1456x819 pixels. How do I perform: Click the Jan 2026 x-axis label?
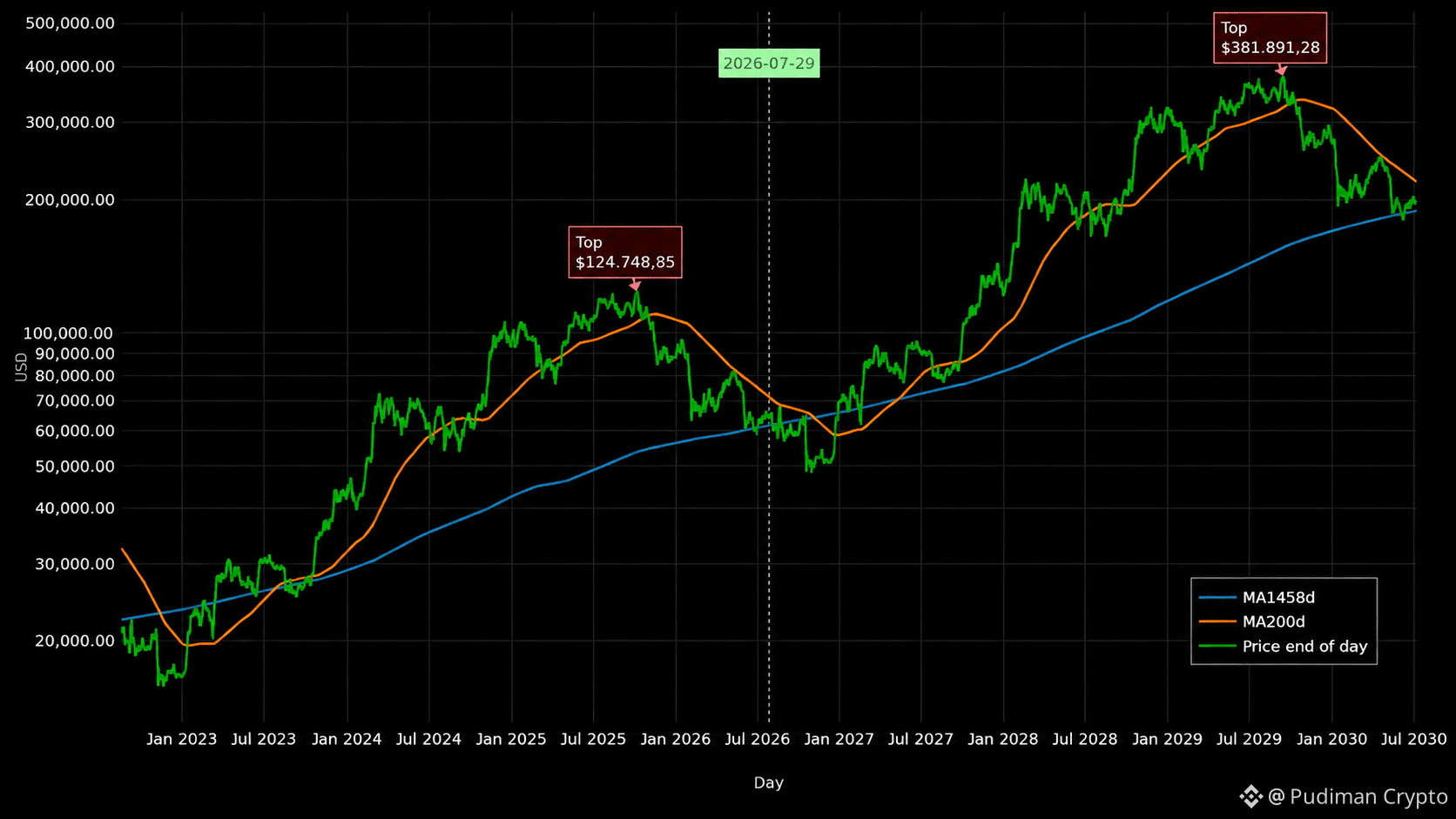(x=676, y=739)
